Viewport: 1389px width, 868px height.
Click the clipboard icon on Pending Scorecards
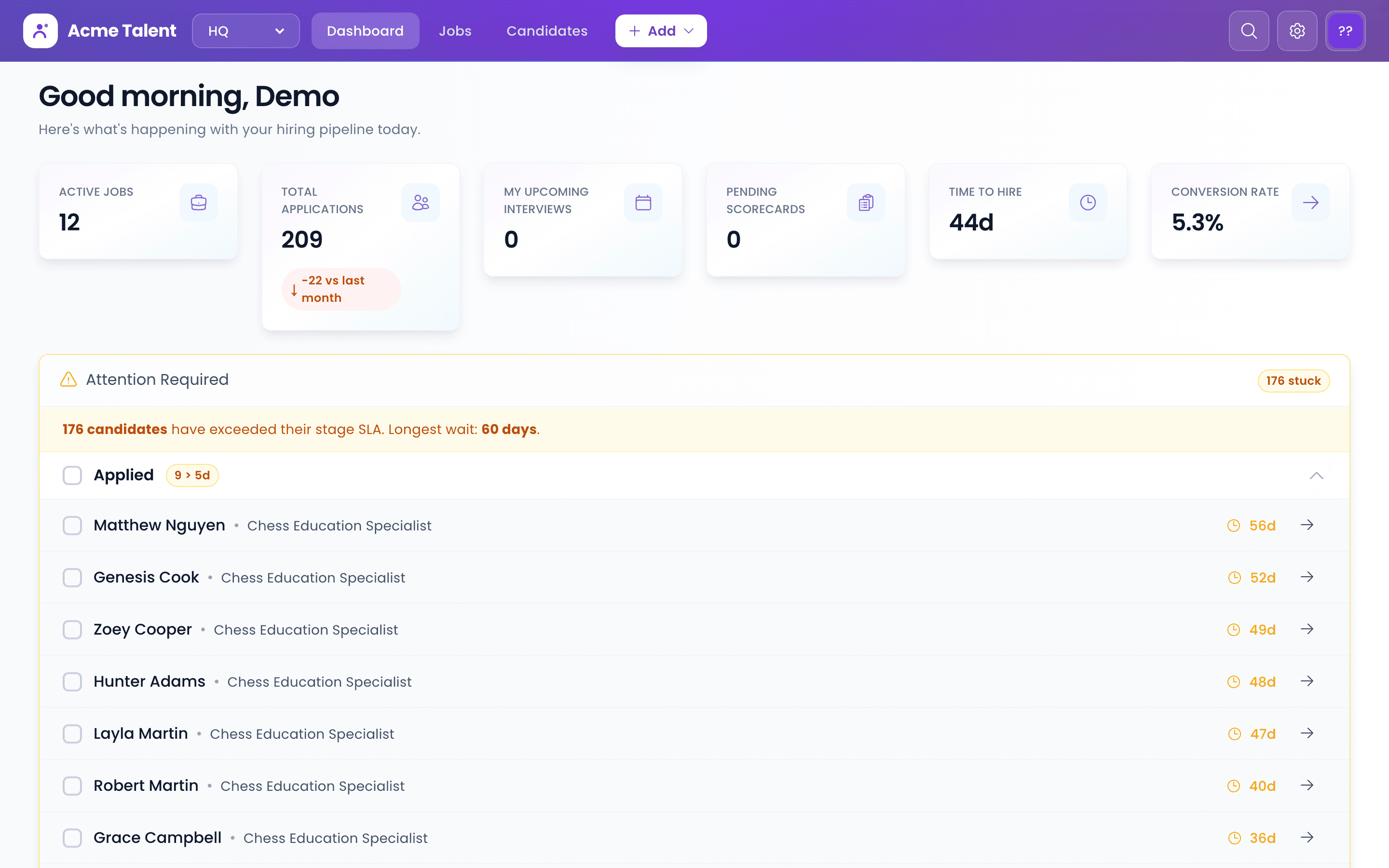pyautogui.click(x=866, y=203)
